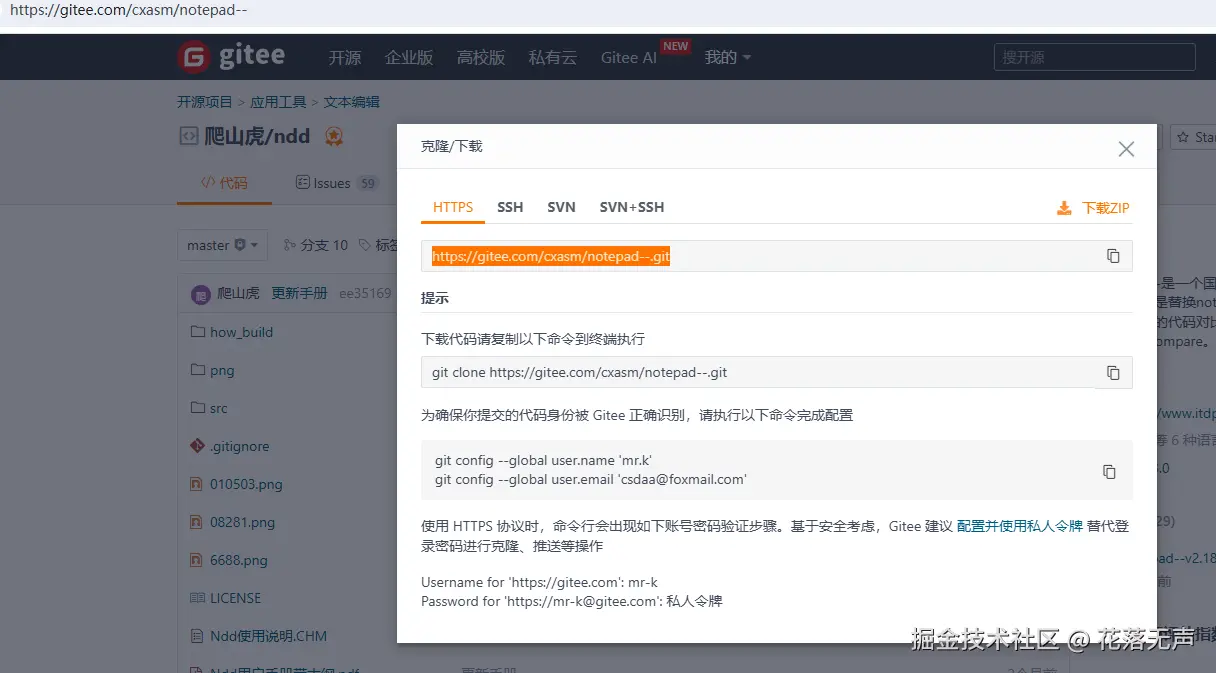Viewport: 1216px width, 673px height.
Task: Expand the master branch dropdown
Action: [x=223, y=245]
